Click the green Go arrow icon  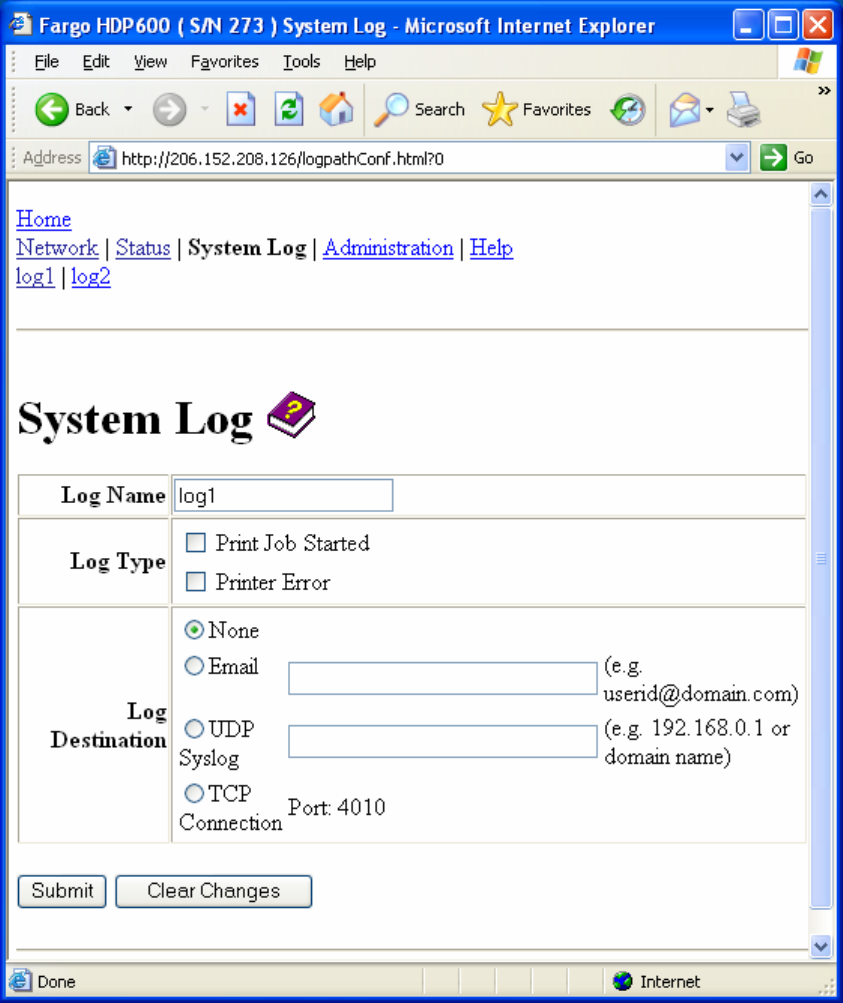click(x=773, y=157)
